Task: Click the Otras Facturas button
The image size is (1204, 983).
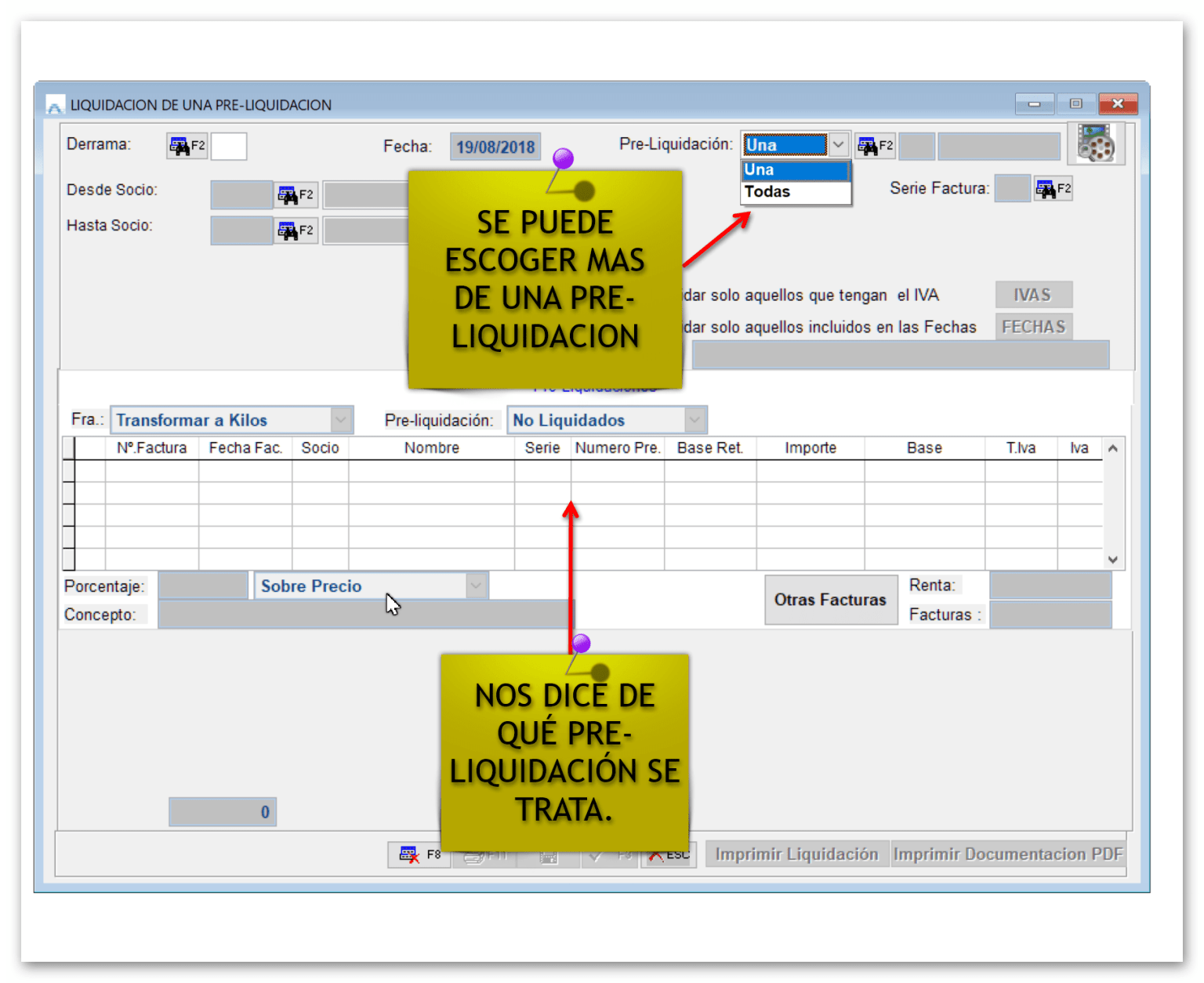Action: pos(830,600)
